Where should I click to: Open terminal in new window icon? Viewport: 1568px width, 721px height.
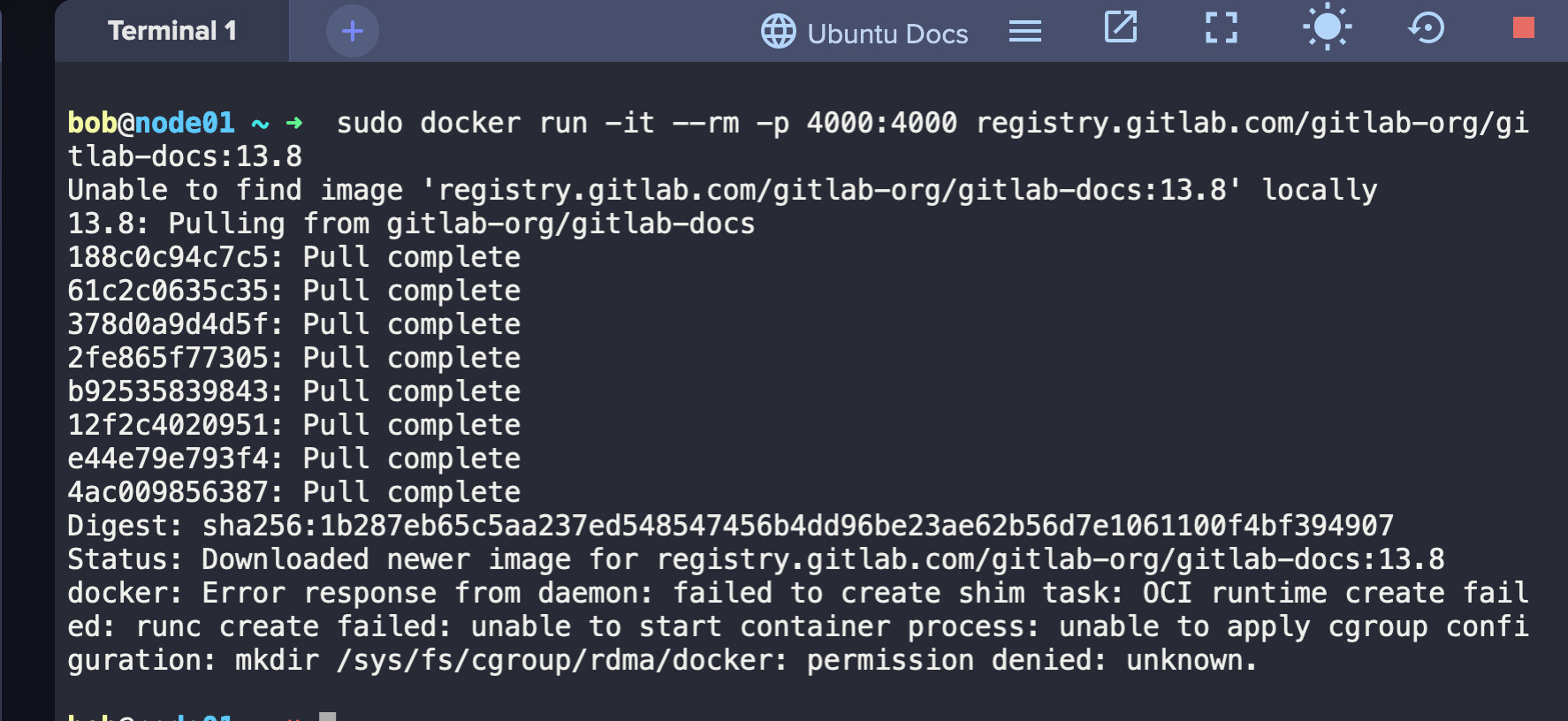(x=1121, y=27)
